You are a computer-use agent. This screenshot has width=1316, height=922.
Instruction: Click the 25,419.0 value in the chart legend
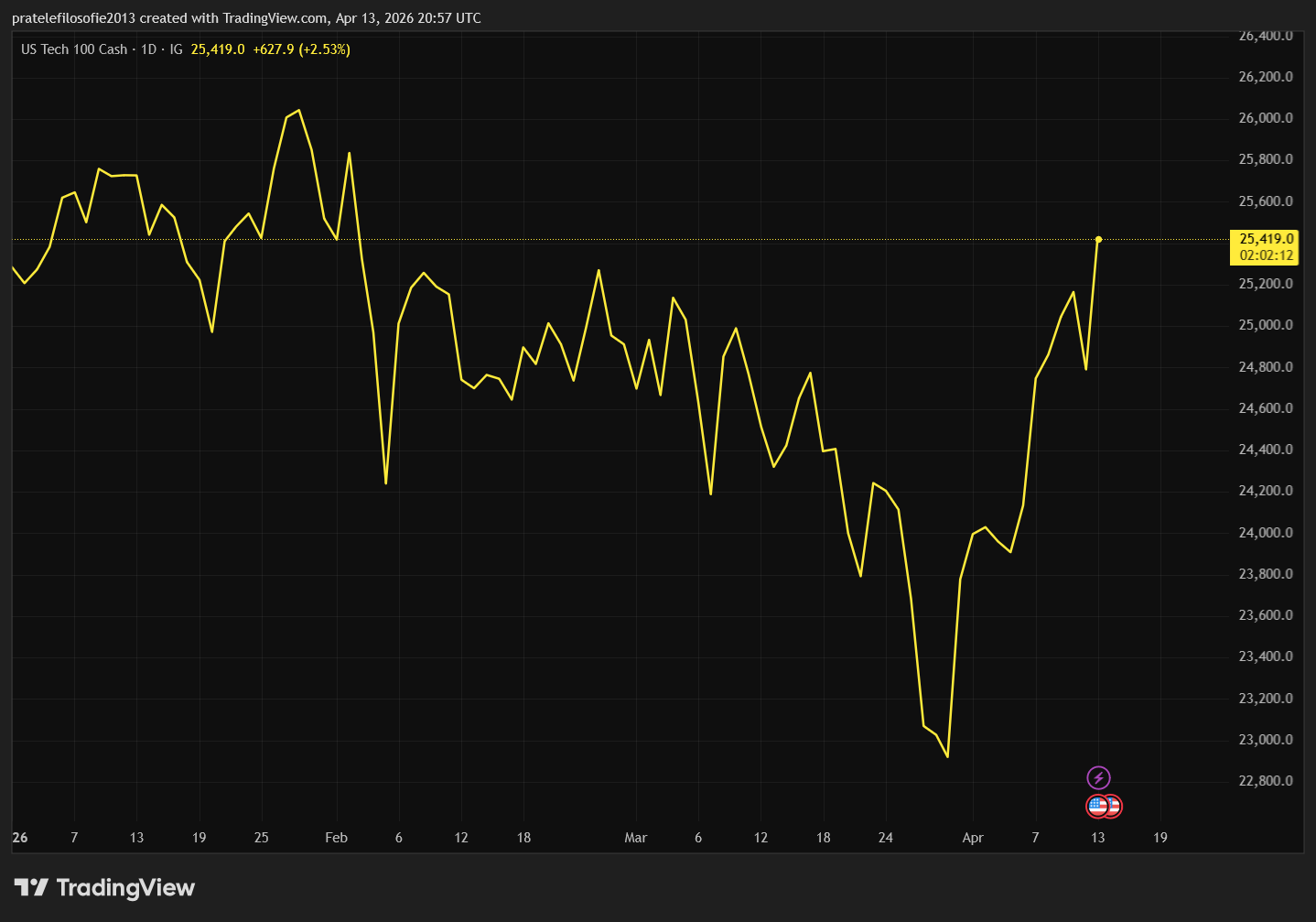point(218,49)
